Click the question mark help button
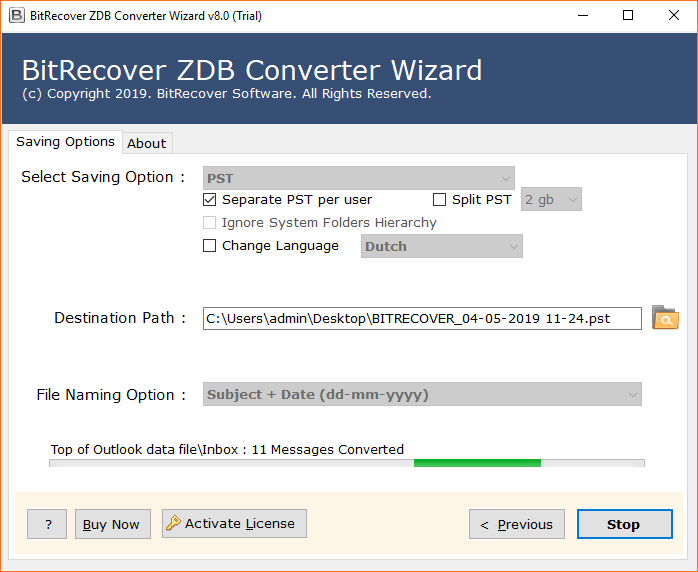 (x=47, y=524)
